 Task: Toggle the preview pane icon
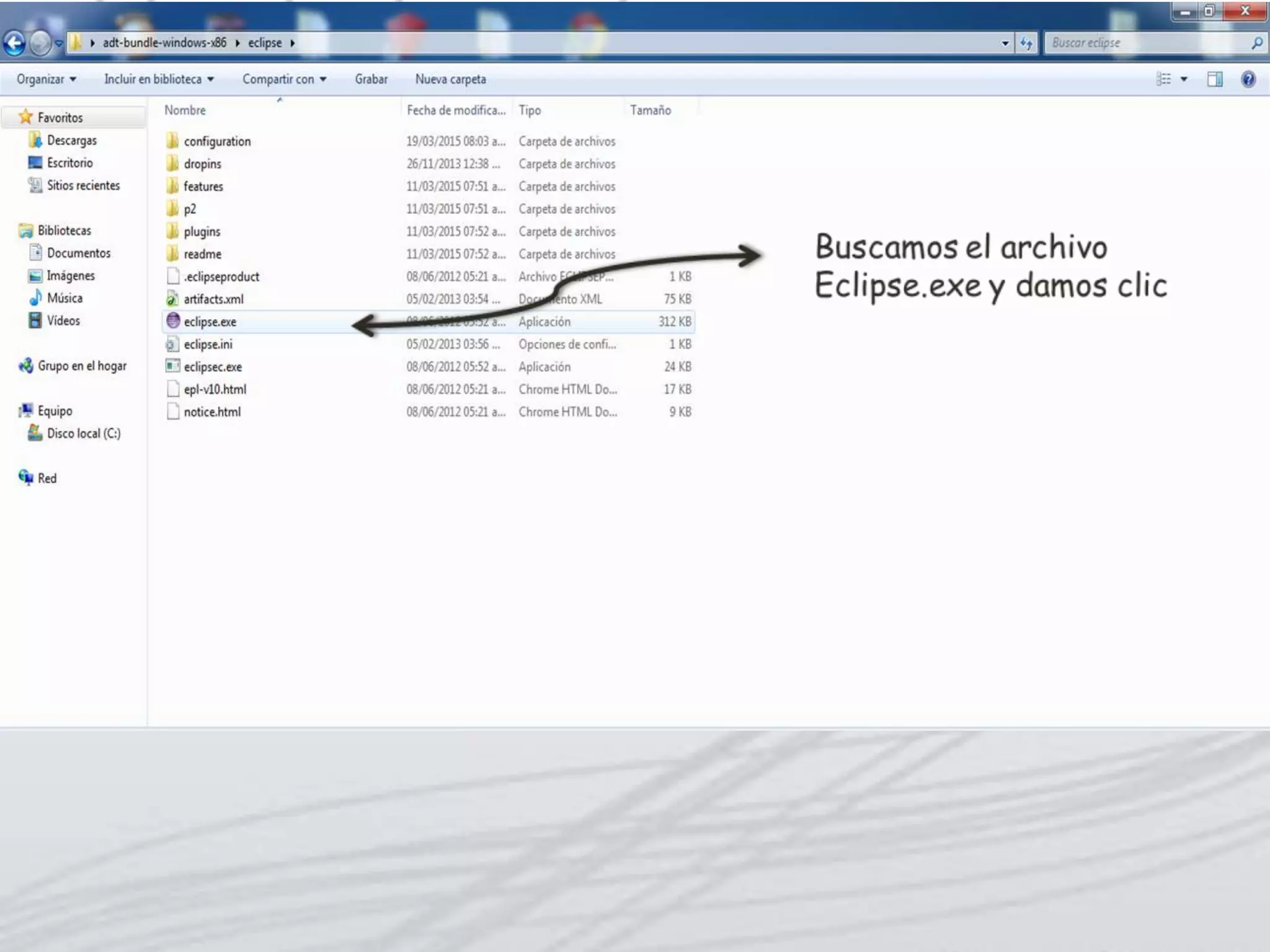coord(1214,79)
